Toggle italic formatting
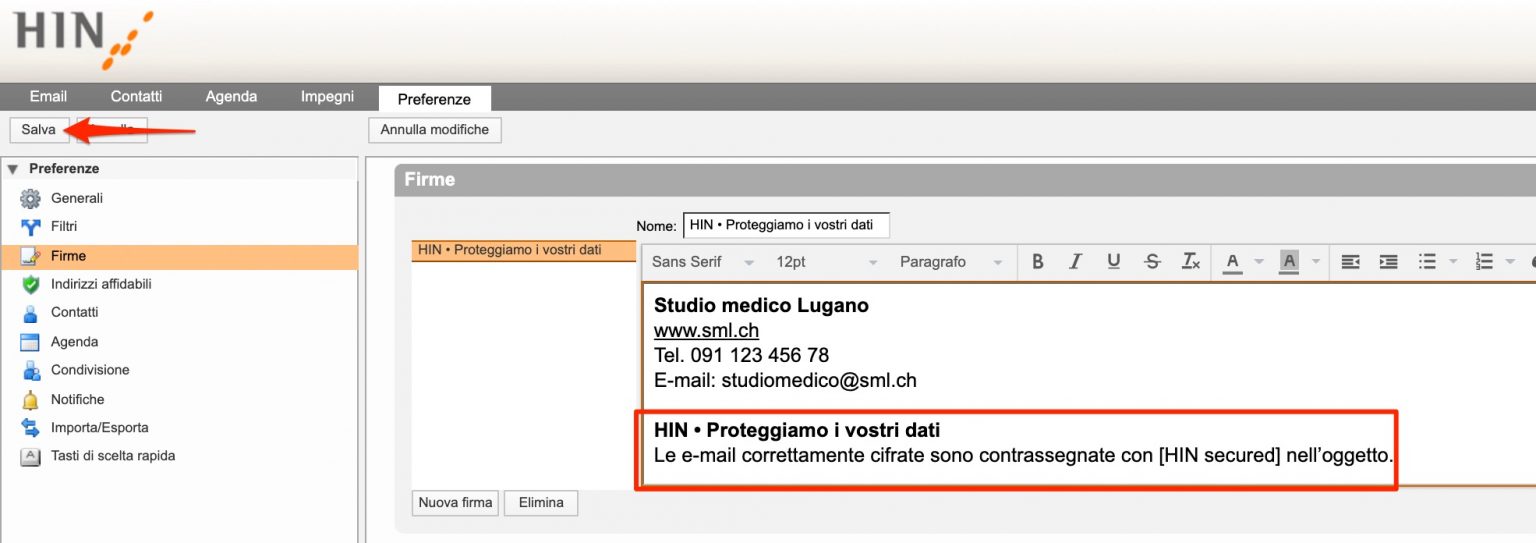Screen dimensions: 1536x543 [x=1076, y=262]
